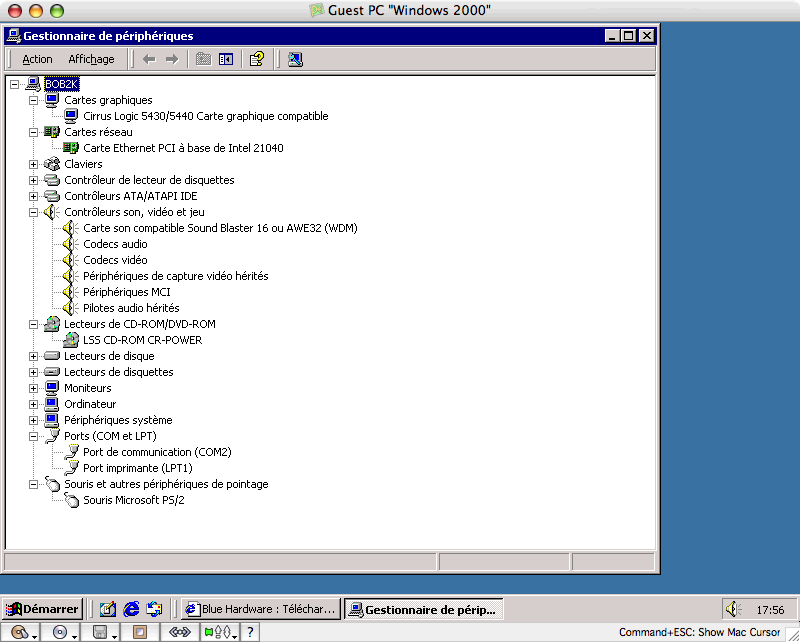Open the Virtual PC USB devices menu icon

tap(220, 632)
